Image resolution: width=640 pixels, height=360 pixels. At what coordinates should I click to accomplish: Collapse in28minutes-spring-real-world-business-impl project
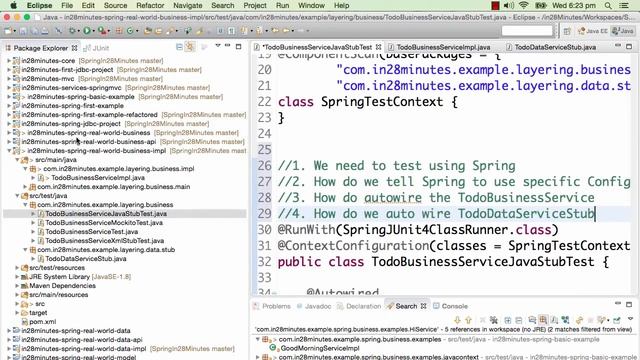(x=9, y=151)
